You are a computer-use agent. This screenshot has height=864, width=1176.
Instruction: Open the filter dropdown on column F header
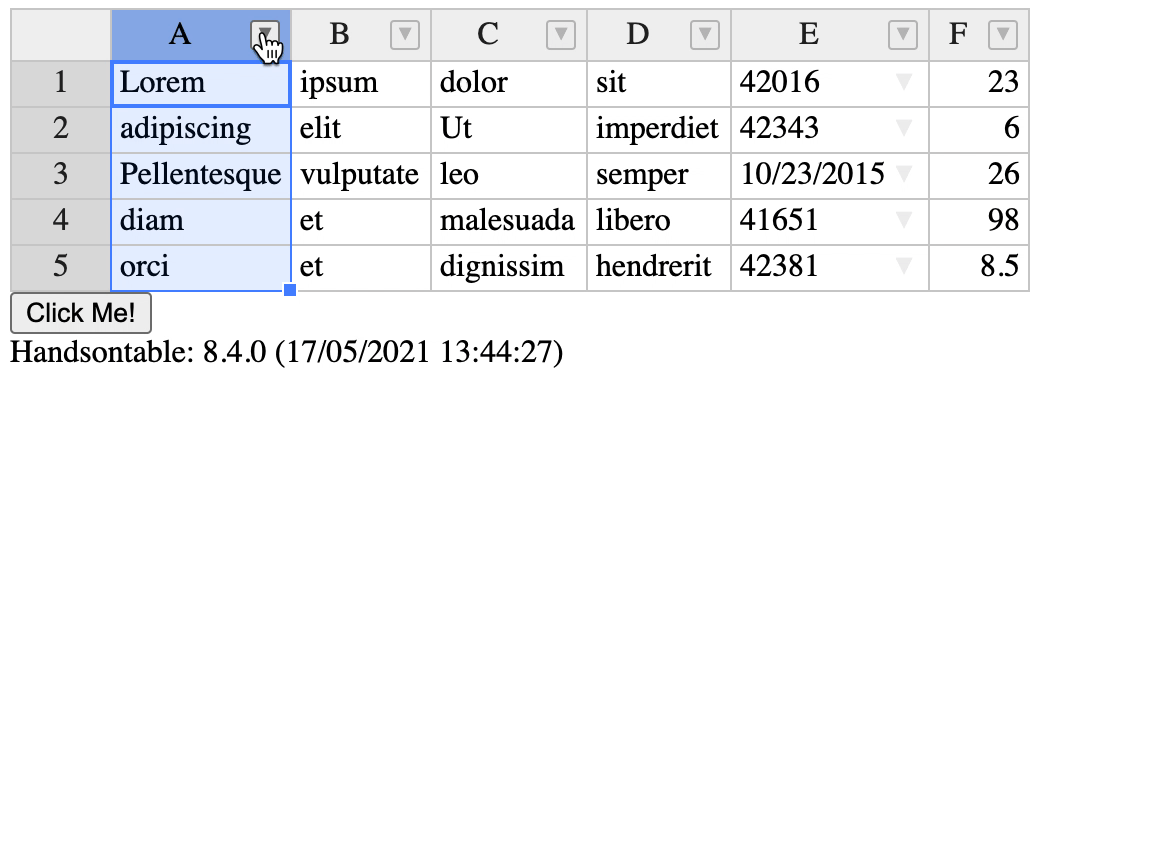[x=1003, y=34]
